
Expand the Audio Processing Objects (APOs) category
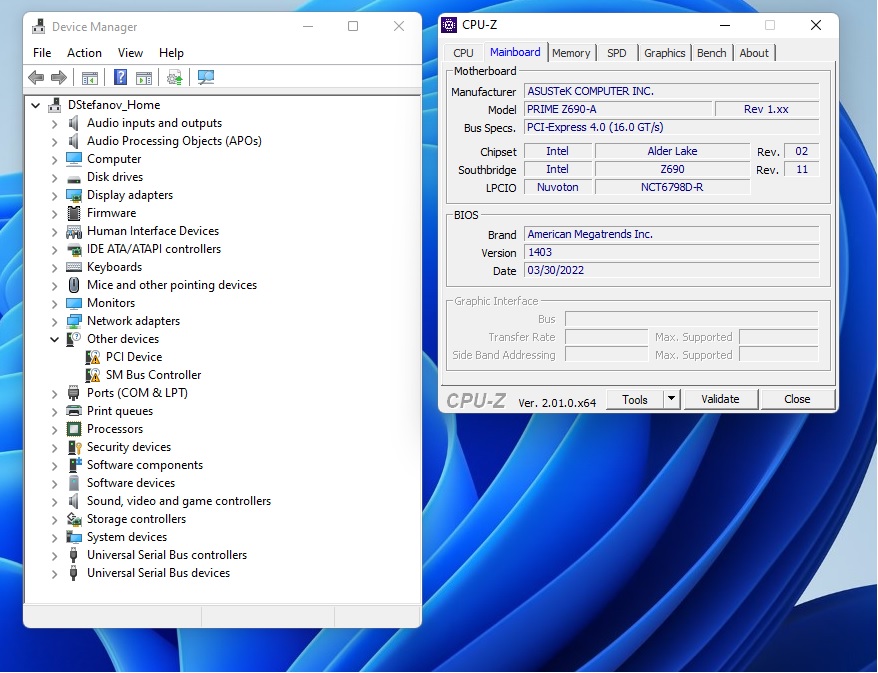click(54, 141)
